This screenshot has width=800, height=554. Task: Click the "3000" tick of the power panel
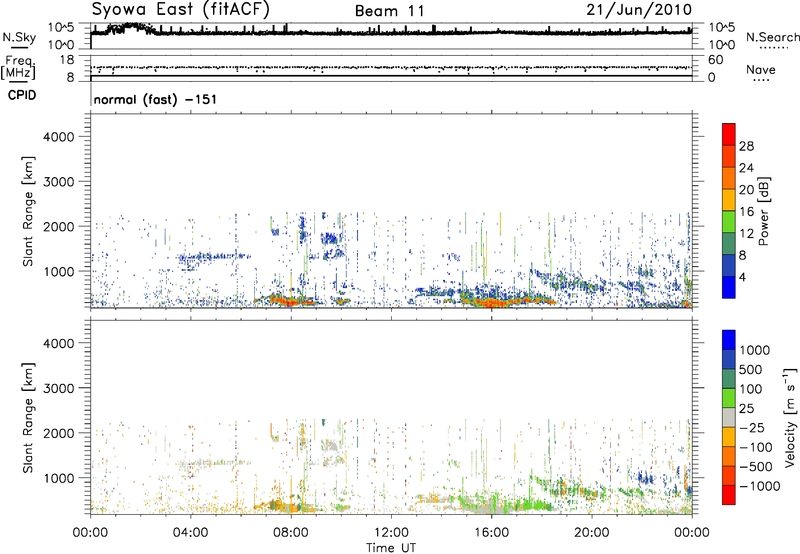coord(58,182)
